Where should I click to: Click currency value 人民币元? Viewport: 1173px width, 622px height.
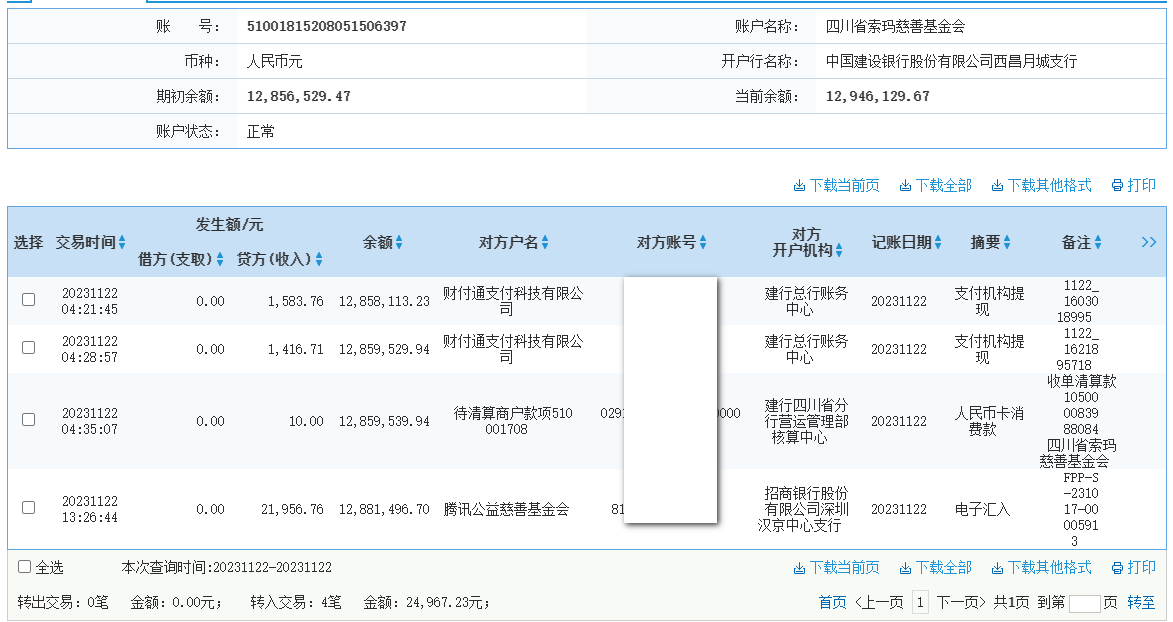pyautogui.click(x=275, y=61)
